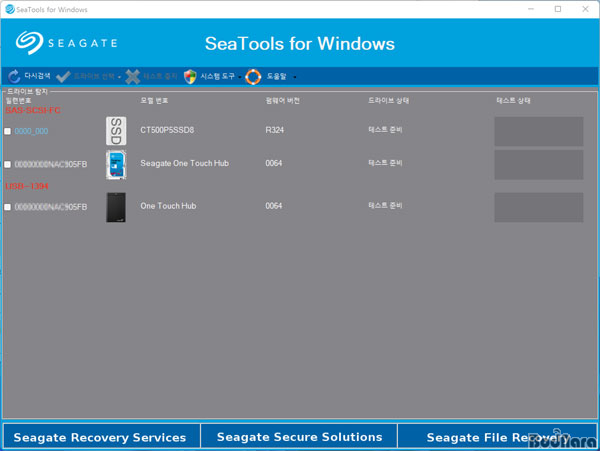Click drive status 테스트 준비 for CT500P5SSD8

(385, 130)
